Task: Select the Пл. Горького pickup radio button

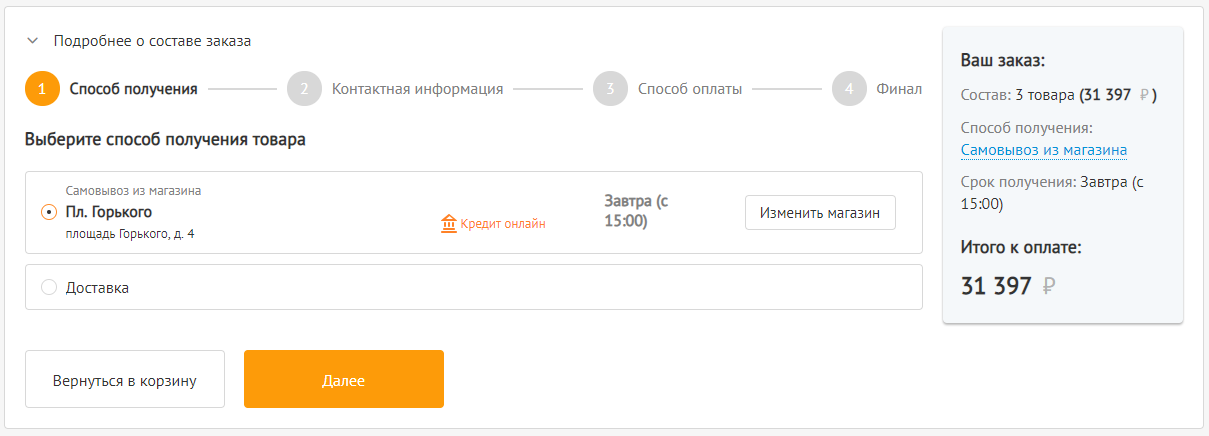Action: coord(49,212)
